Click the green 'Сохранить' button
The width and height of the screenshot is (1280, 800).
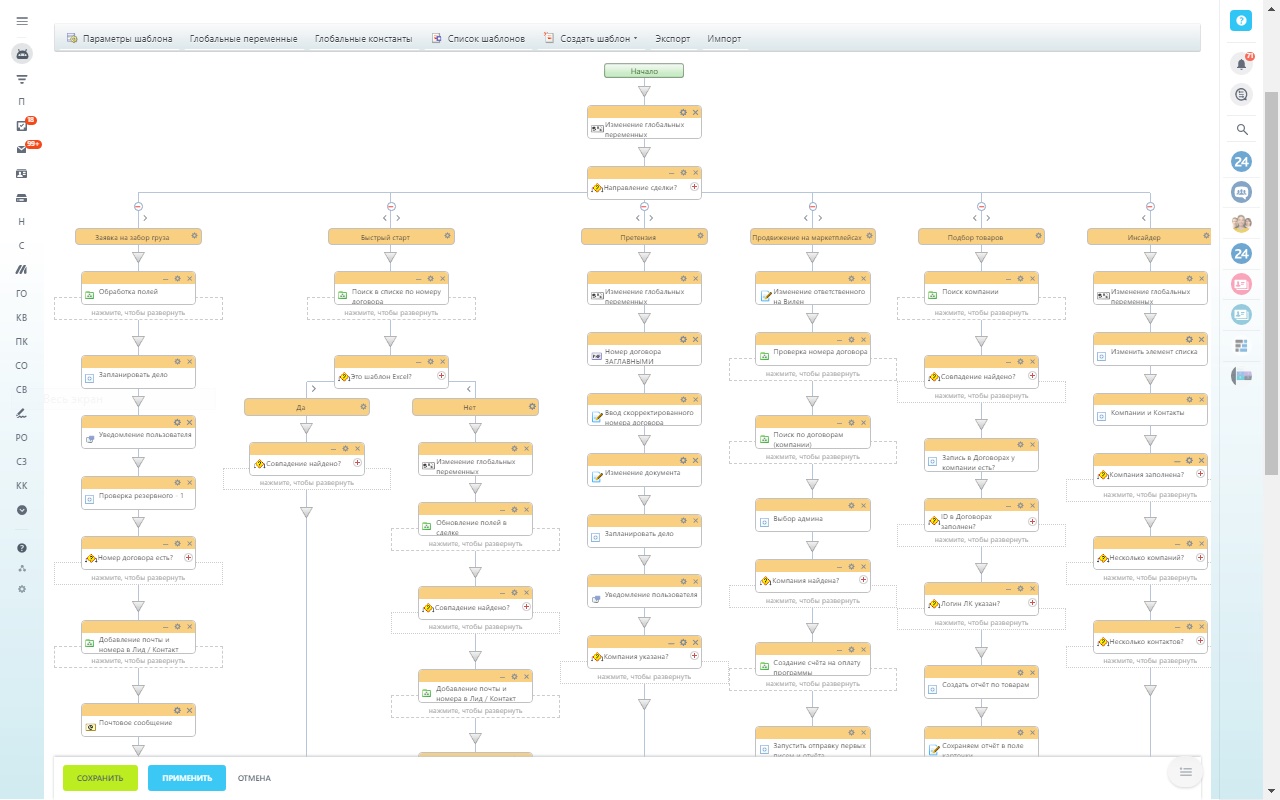(100, 778)
